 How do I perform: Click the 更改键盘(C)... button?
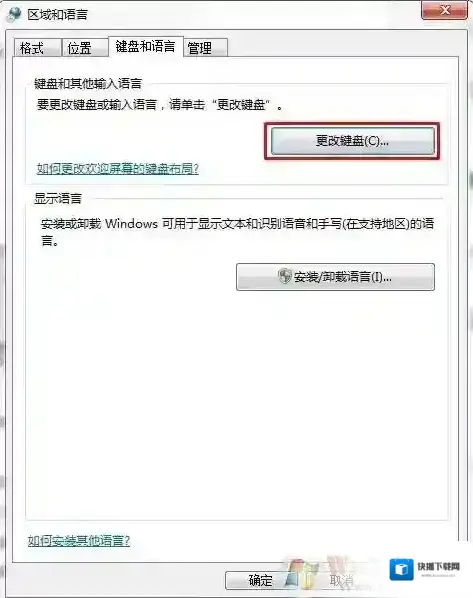click(x=352, y=141)
